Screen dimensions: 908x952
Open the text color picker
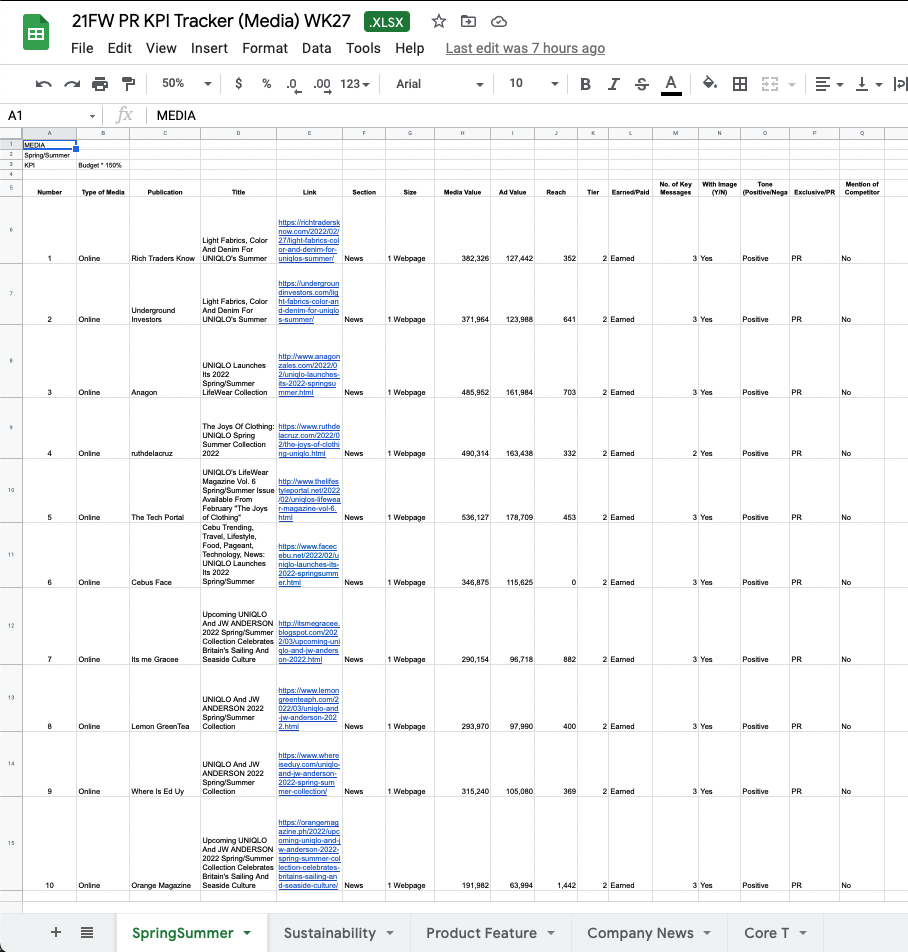pos(671,84)
